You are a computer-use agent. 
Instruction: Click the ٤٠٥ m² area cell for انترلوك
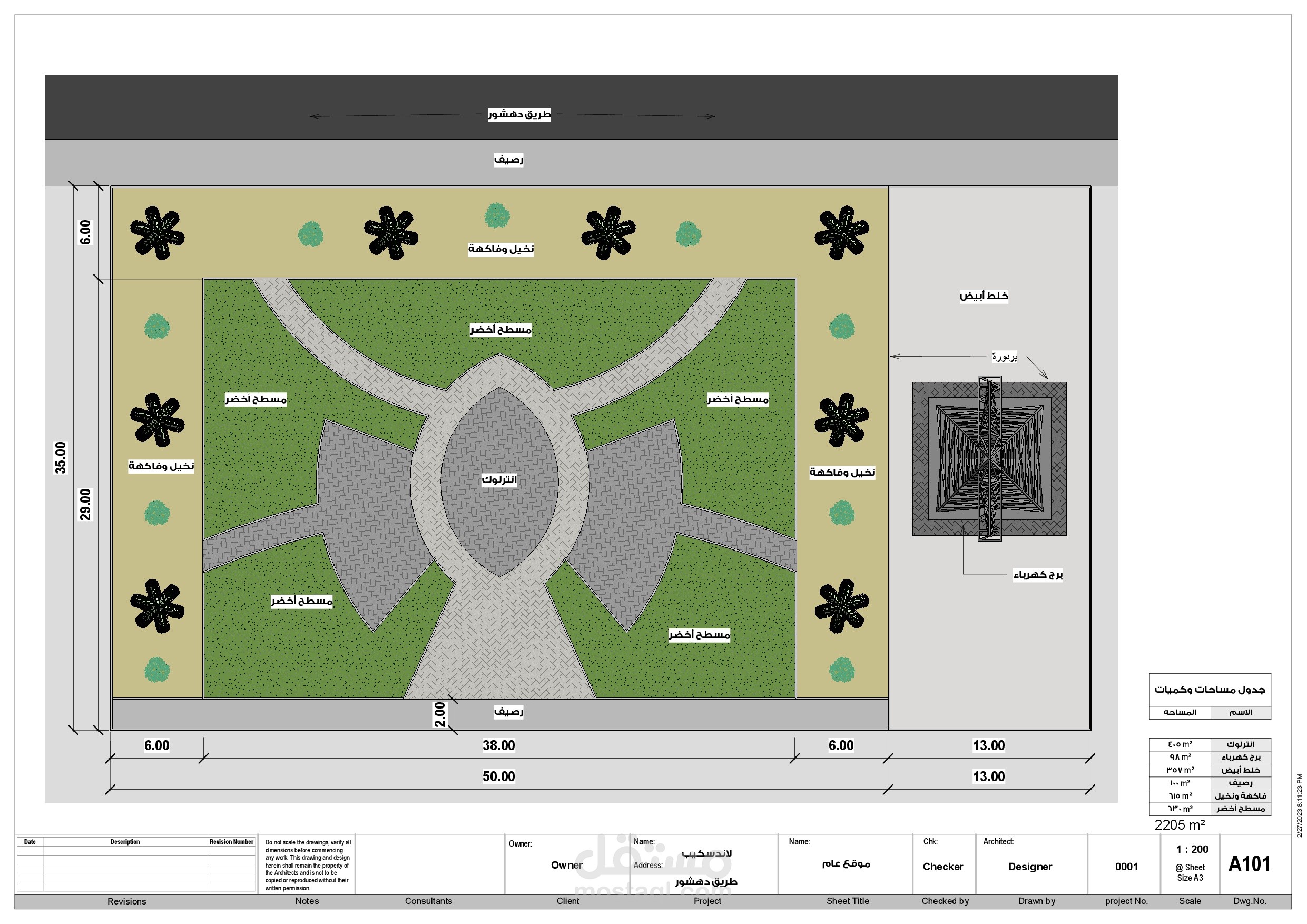click(1180, 744)
